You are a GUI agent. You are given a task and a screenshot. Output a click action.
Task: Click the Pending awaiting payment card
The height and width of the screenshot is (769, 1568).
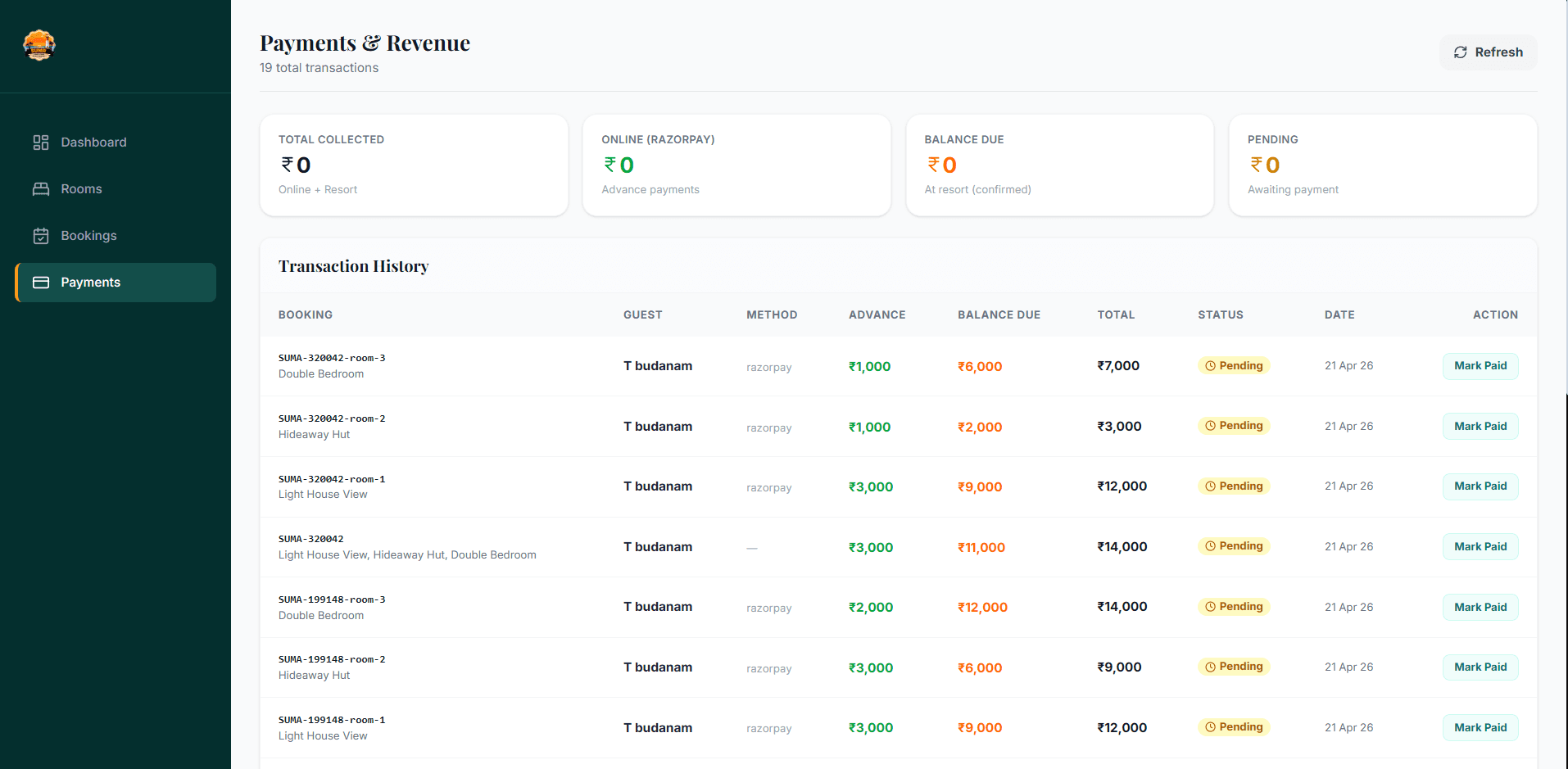1383,165
